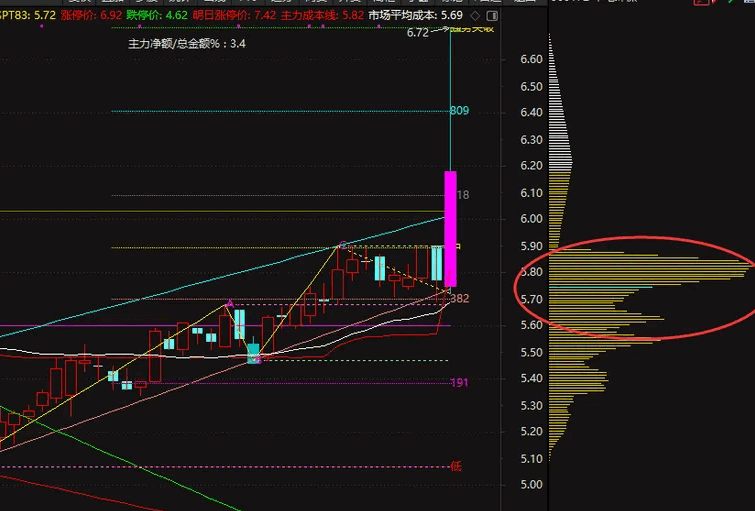755x511 pixels.
Task: Select the 市场平均成本: 5.69 value
Action: [x=416, y=15]
